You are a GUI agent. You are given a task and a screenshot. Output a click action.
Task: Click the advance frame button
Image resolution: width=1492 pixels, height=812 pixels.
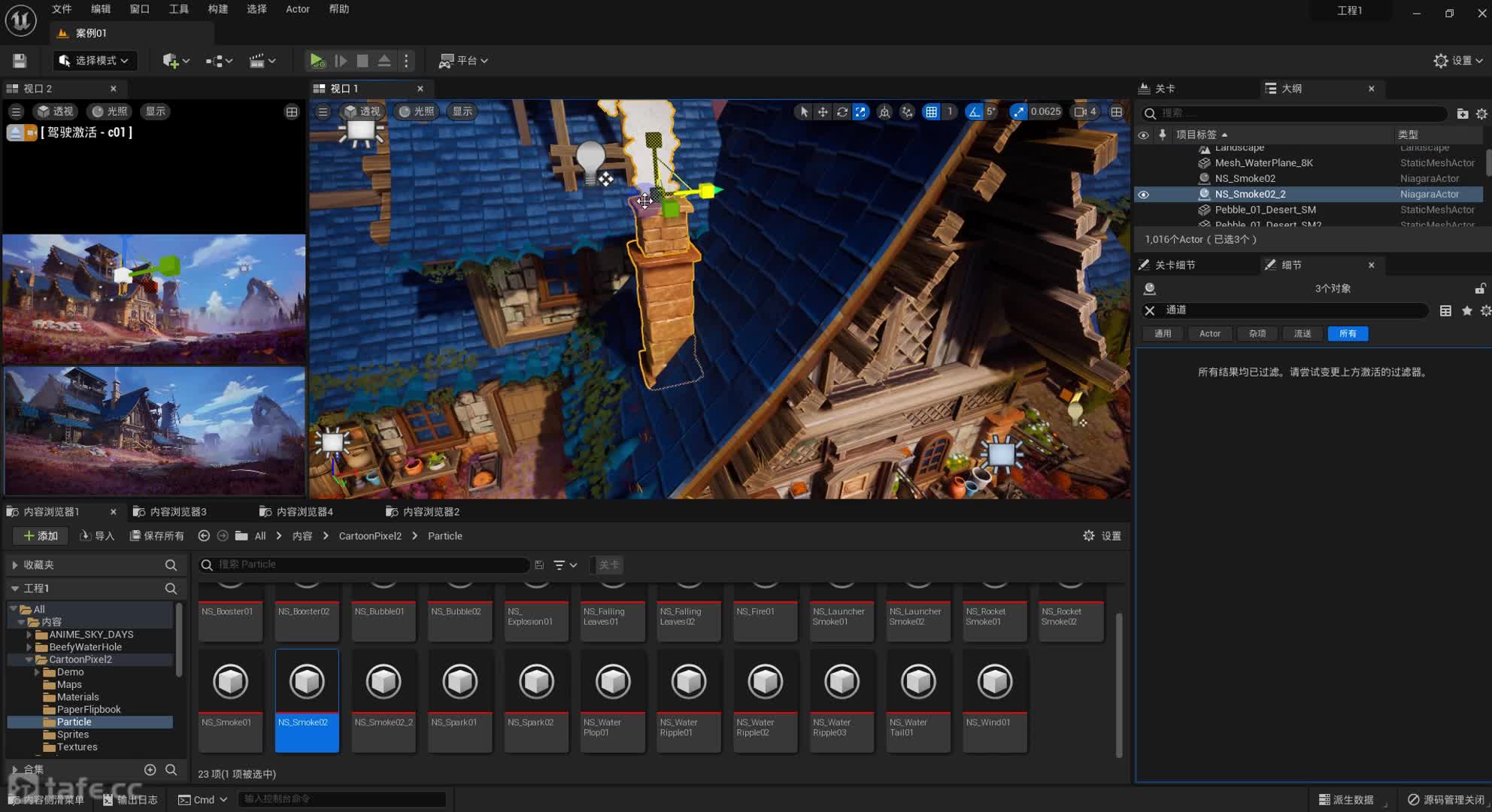pyautogui.click(x=341, y=61)
